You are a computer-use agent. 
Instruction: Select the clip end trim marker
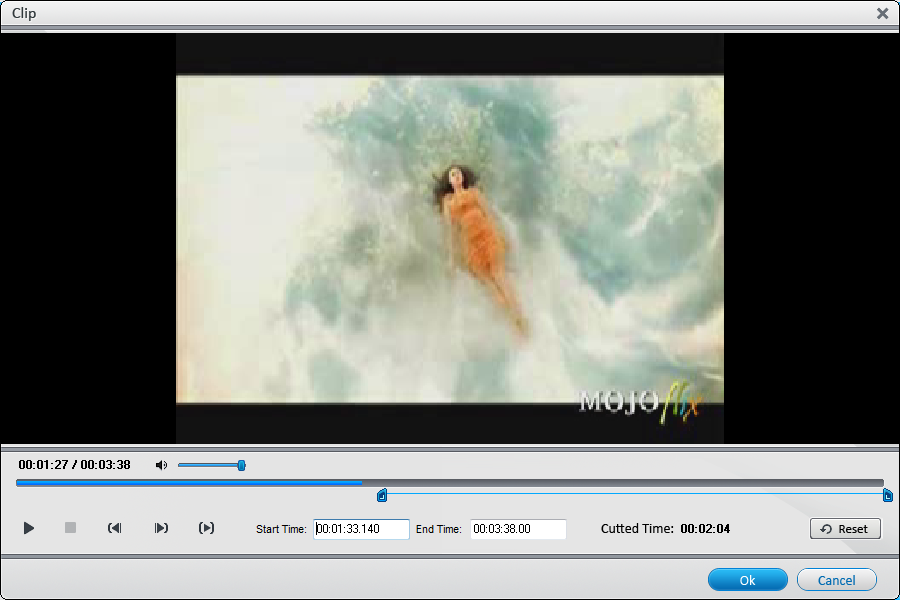click(887, 496)
